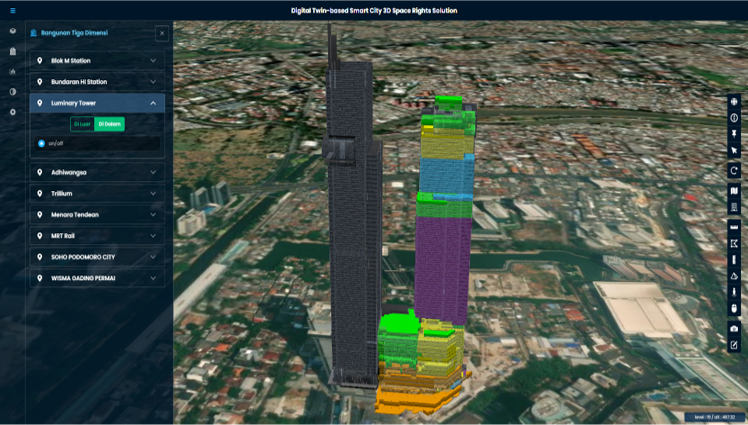Screen dimensions: 748x425
Task: Open the bar chart icon in left sidebar
Action: (13, 72)
